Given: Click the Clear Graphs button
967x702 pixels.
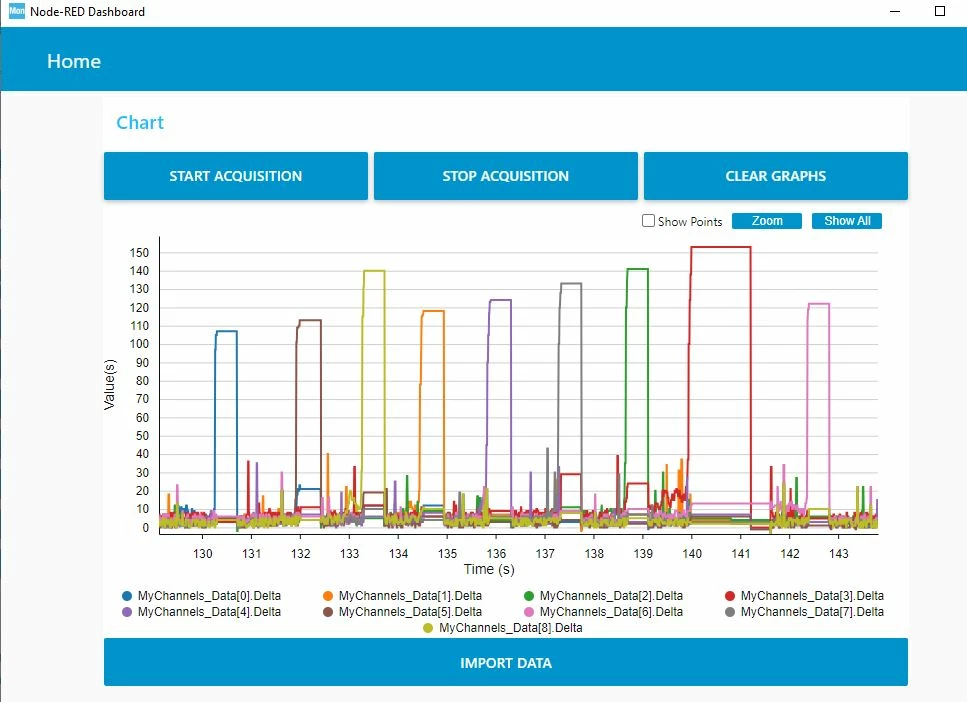Looking at the screenshot, I should tap(776, 176).
